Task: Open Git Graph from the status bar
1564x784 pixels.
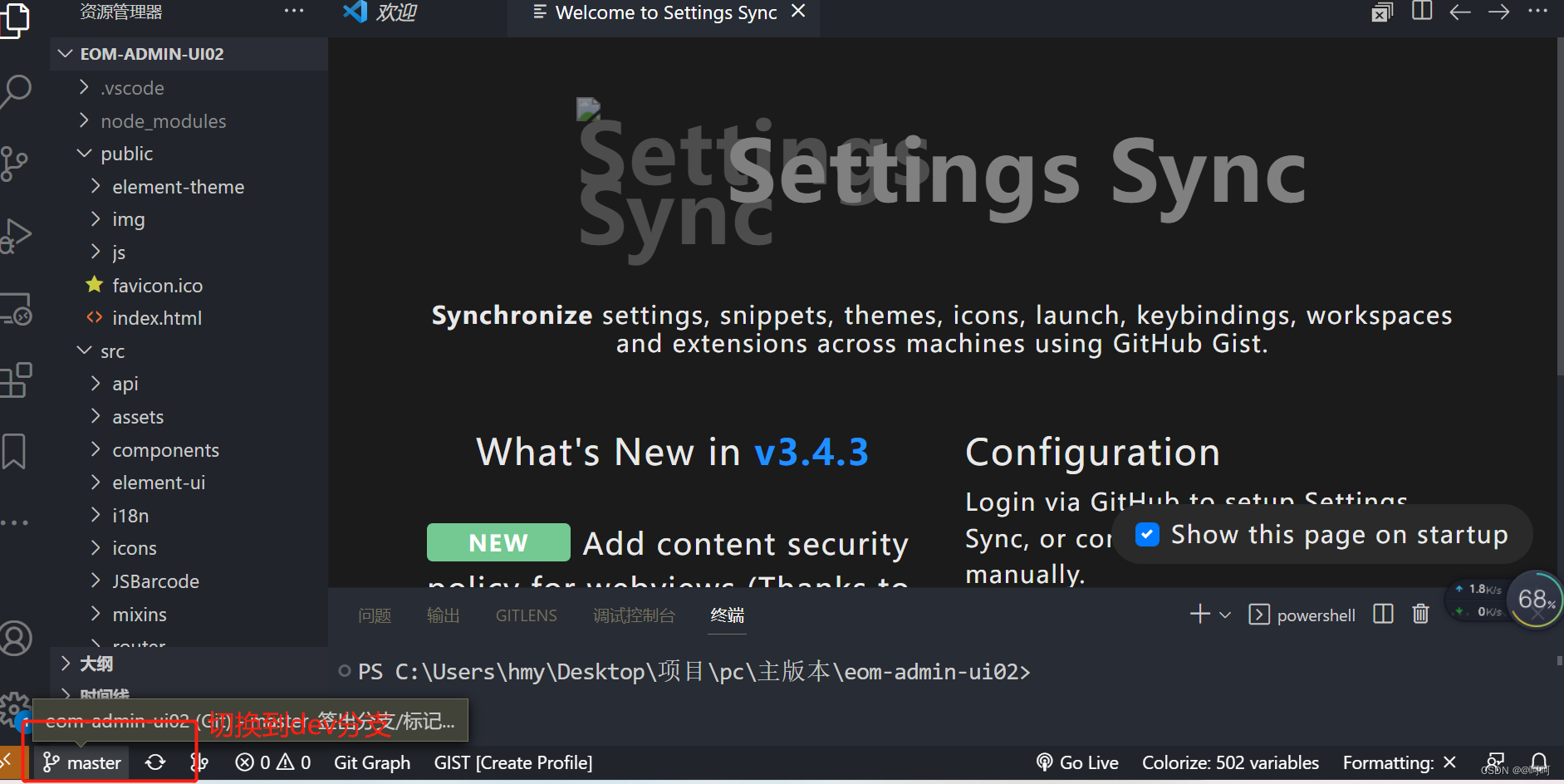Action: point(372,762)
